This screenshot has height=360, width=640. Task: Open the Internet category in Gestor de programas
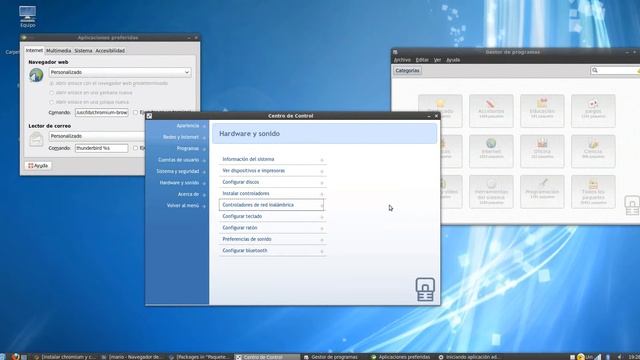point(491,151)
